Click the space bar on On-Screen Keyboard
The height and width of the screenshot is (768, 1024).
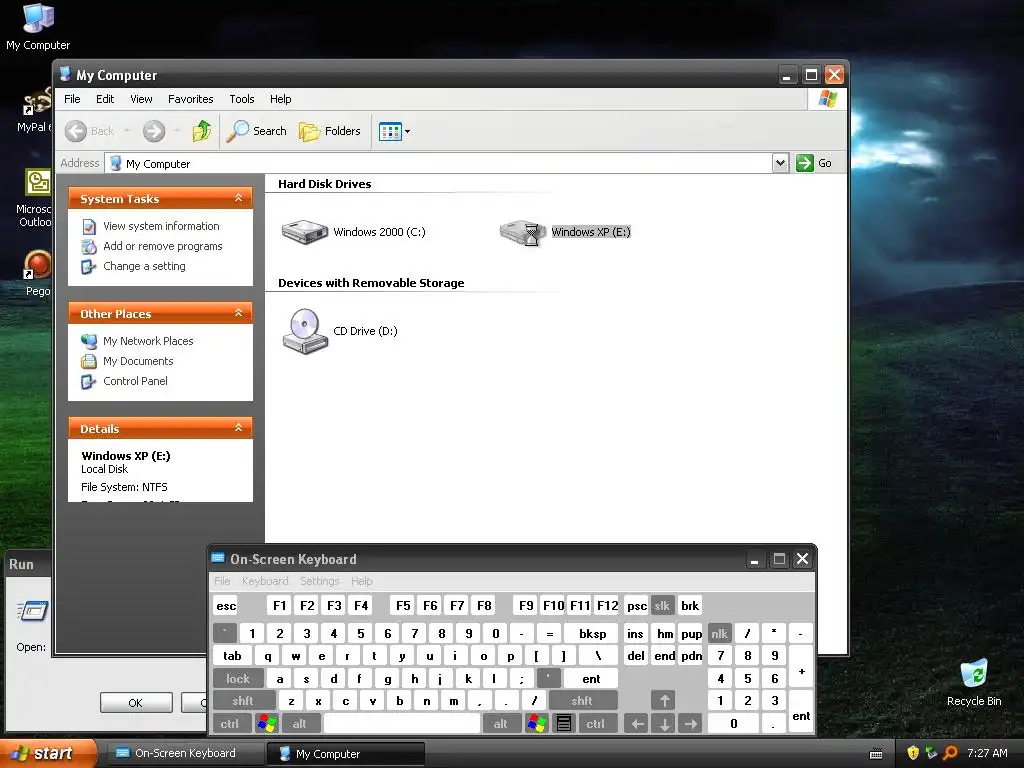click(402, 724)
